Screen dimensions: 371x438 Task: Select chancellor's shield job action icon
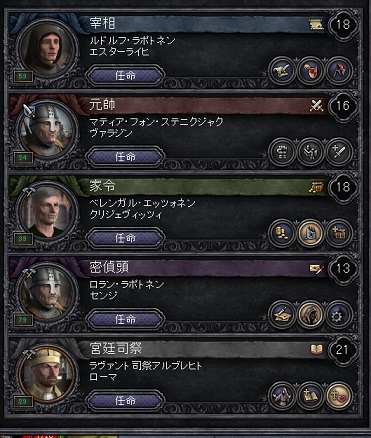click(310, 70)
